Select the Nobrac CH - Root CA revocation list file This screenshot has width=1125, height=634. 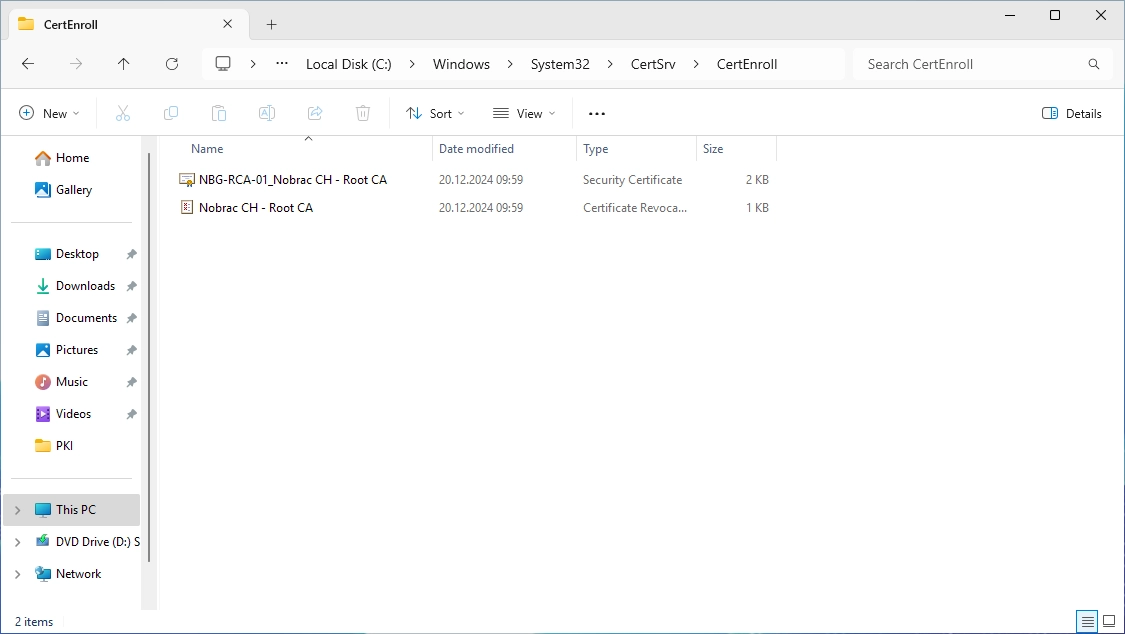pos(255,208)
